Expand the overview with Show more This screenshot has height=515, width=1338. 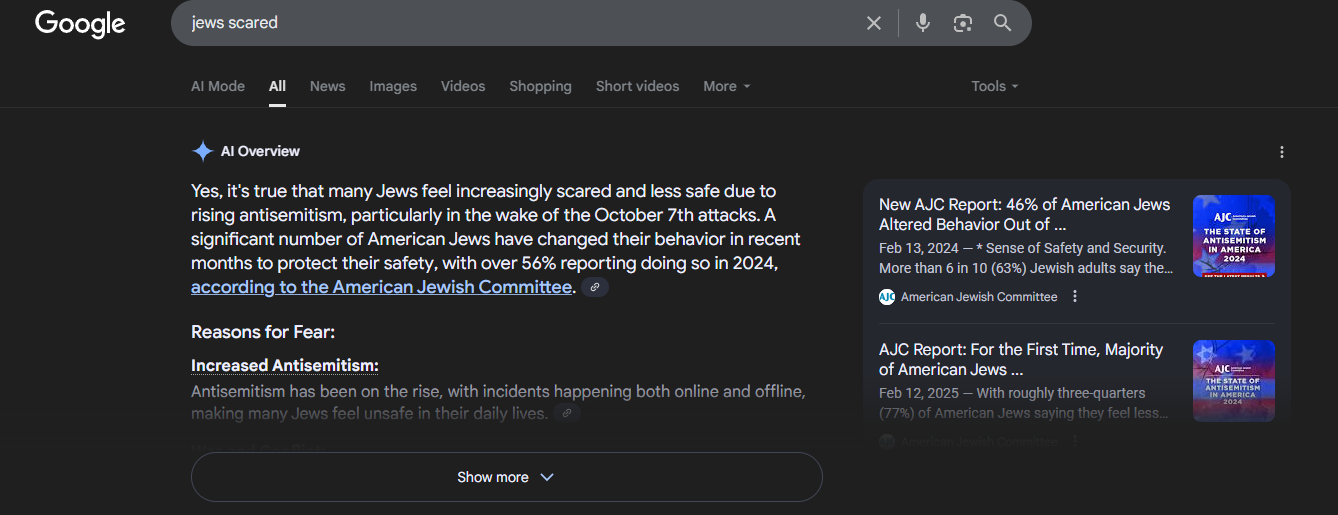pyautogui.click(x=506, y=477)
